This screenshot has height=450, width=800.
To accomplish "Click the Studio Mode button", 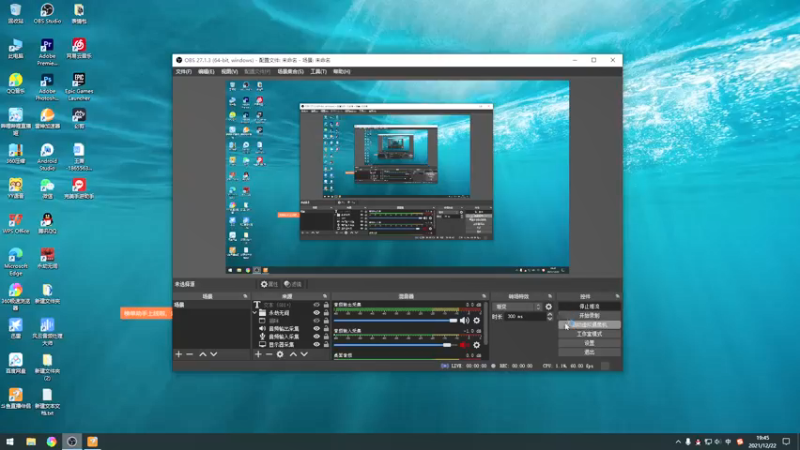I will (x=589, y=334).
